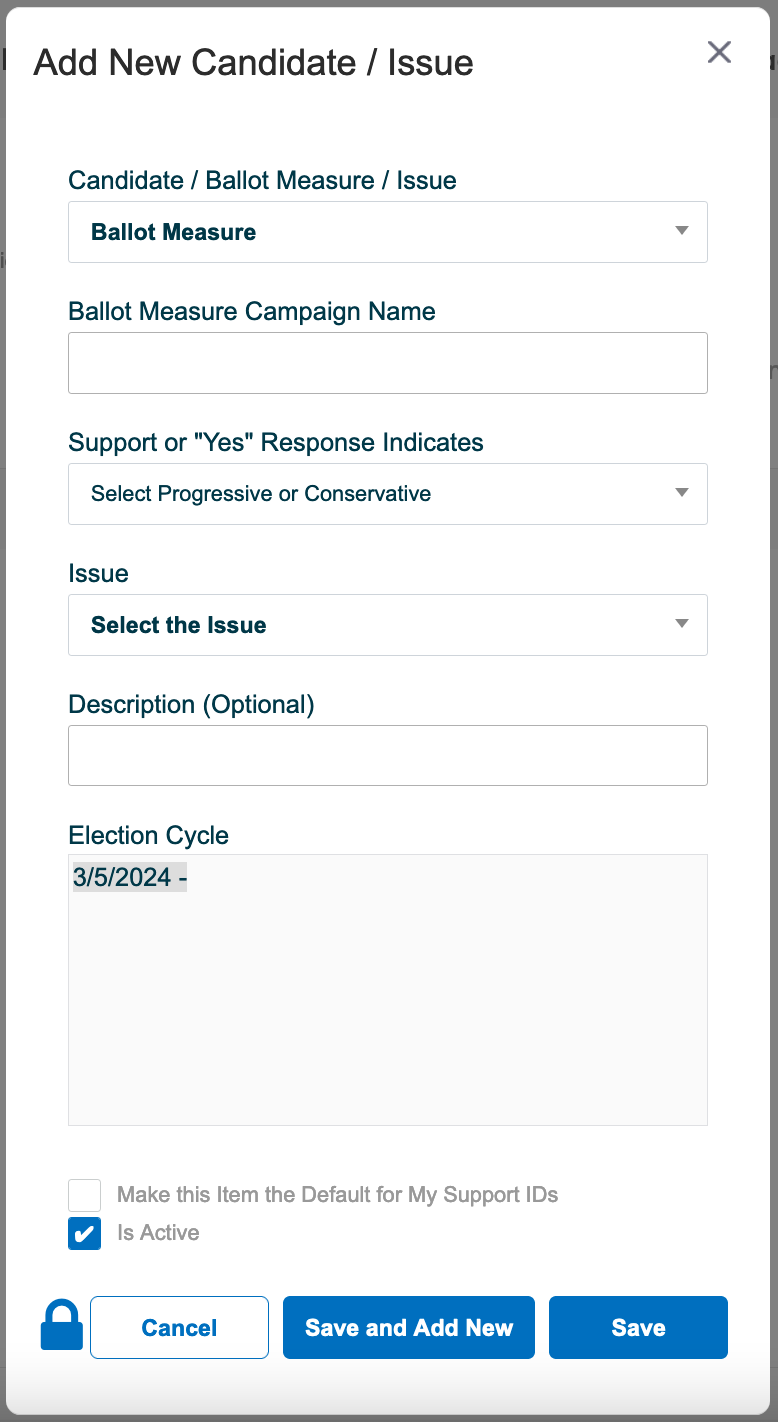This screenshot has width=778, height=1422.
Task: Click the Is Active label text
Action: pos(158,1233)
